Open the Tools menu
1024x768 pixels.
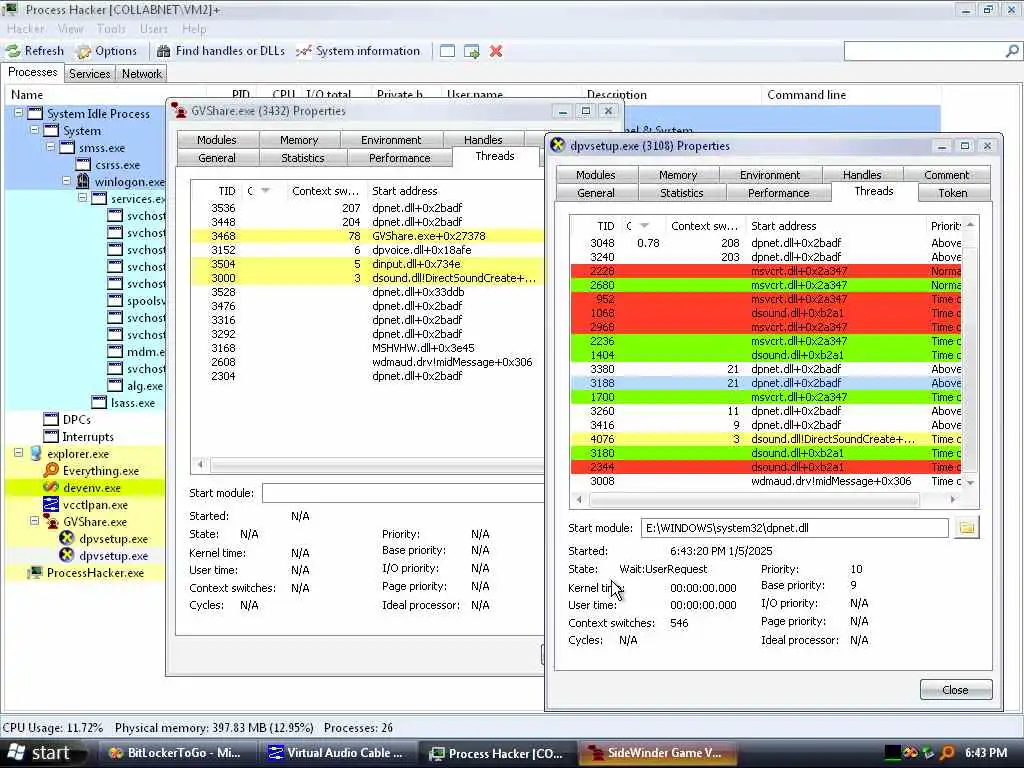(111, 29)
